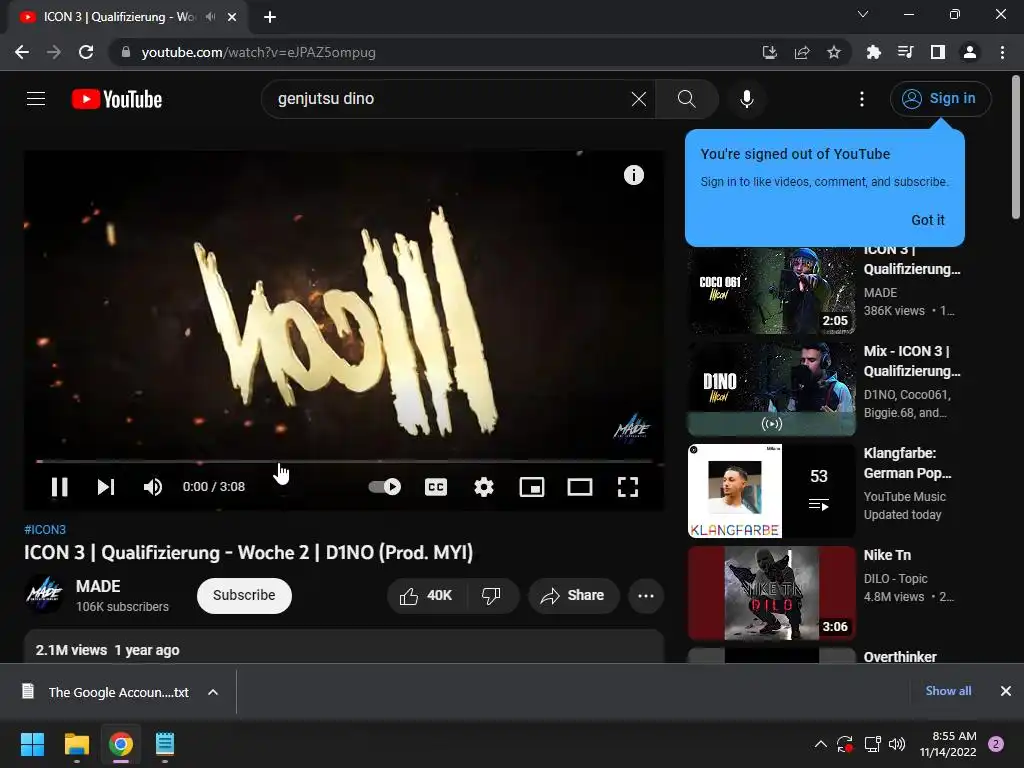1024x768 pixels.
Task: Go forward in browser history
Action: tap(54, 52)
